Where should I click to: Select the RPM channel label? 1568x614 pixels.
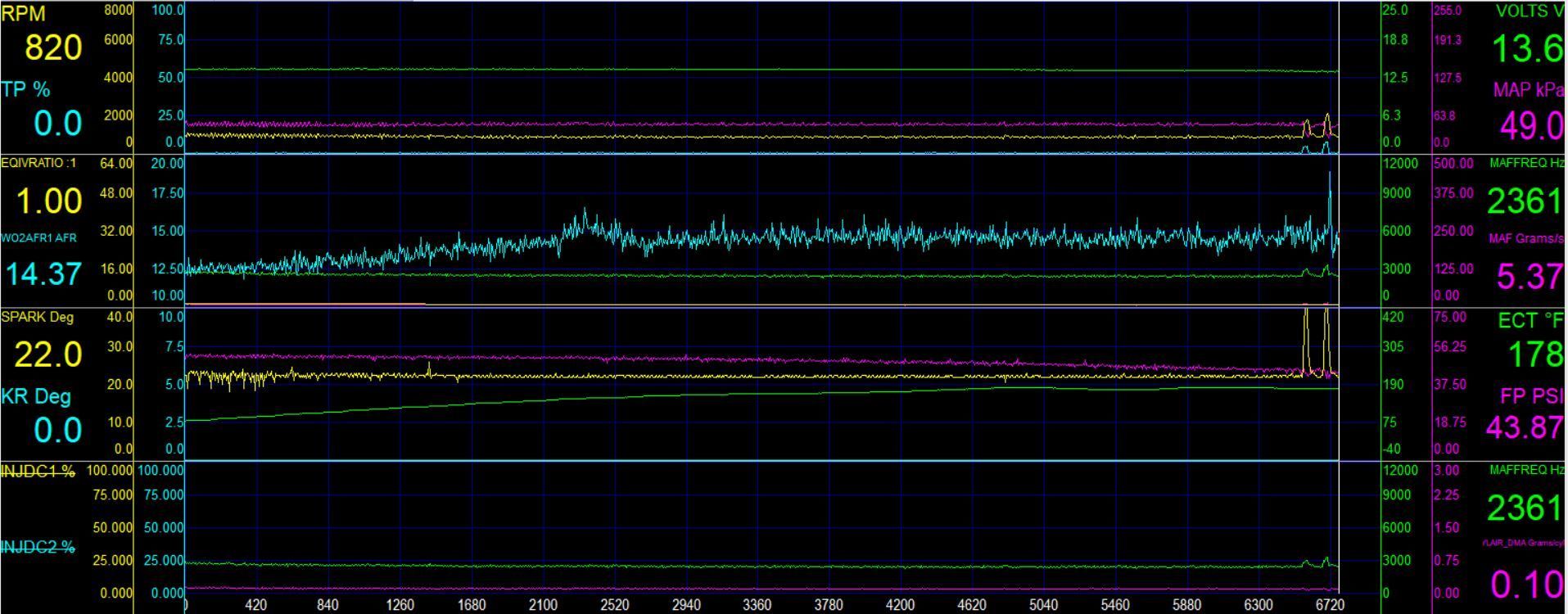pyautogui.click(x=24, y=14)
